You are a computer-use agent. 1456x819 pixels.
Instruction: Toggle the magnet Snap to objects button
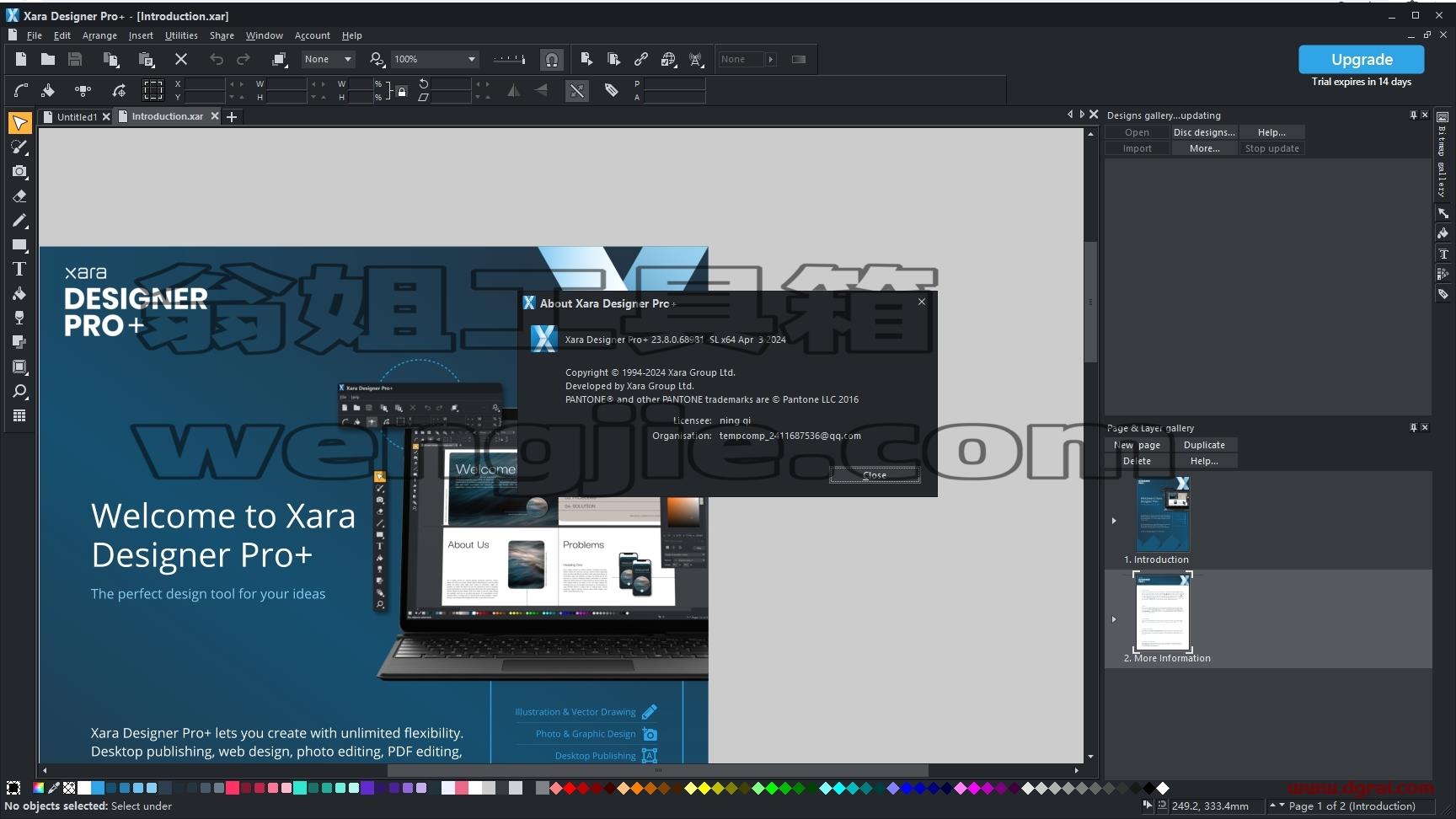point(551,60)
